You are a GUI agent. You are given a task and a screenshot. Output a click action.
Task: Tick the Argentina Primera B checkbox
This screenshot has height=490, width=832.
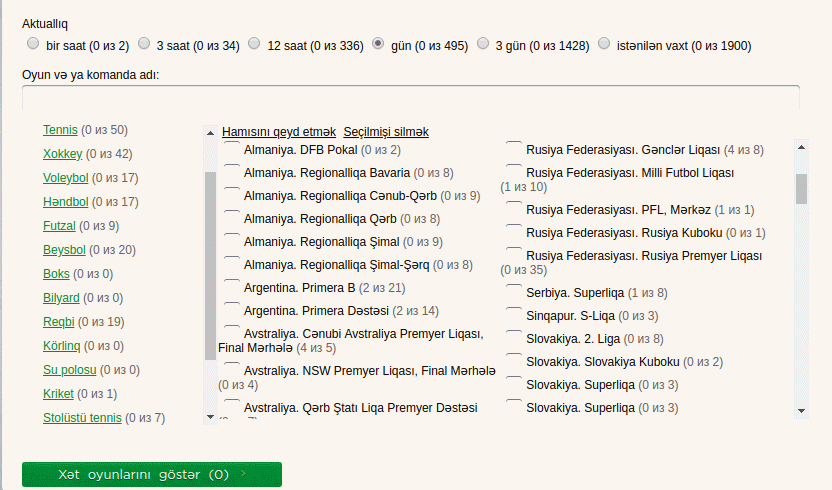click(232, 286)
